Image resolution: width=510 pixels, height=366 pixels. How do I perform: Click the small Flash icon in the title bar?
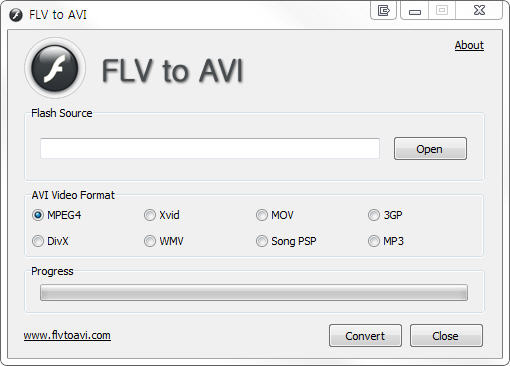point(16,15)
